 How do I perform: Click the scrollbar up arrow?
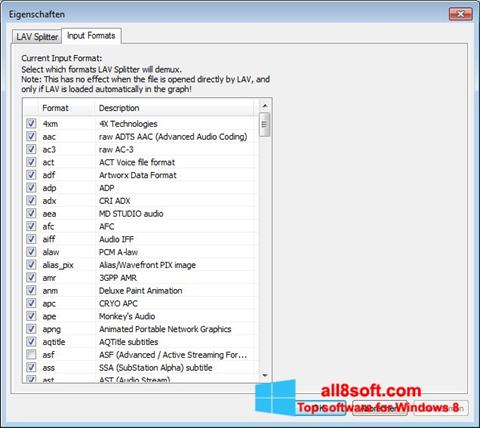[x=265, y=106]
